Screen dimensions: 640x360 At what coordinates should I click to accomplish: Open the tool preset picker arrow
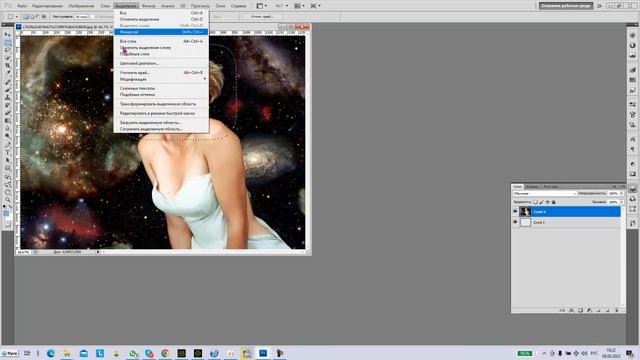(x=16, y=17)
